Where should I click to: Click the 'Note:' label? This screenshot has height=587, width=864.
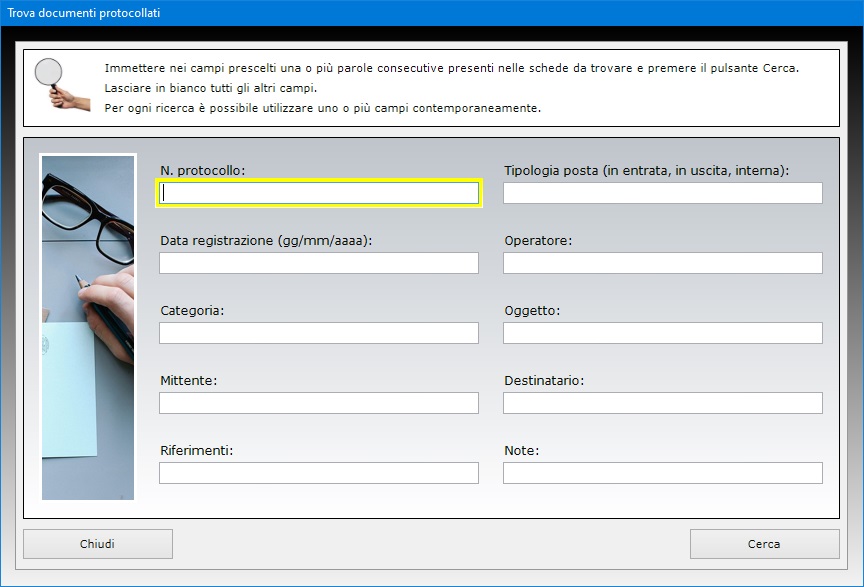(522, 450)
